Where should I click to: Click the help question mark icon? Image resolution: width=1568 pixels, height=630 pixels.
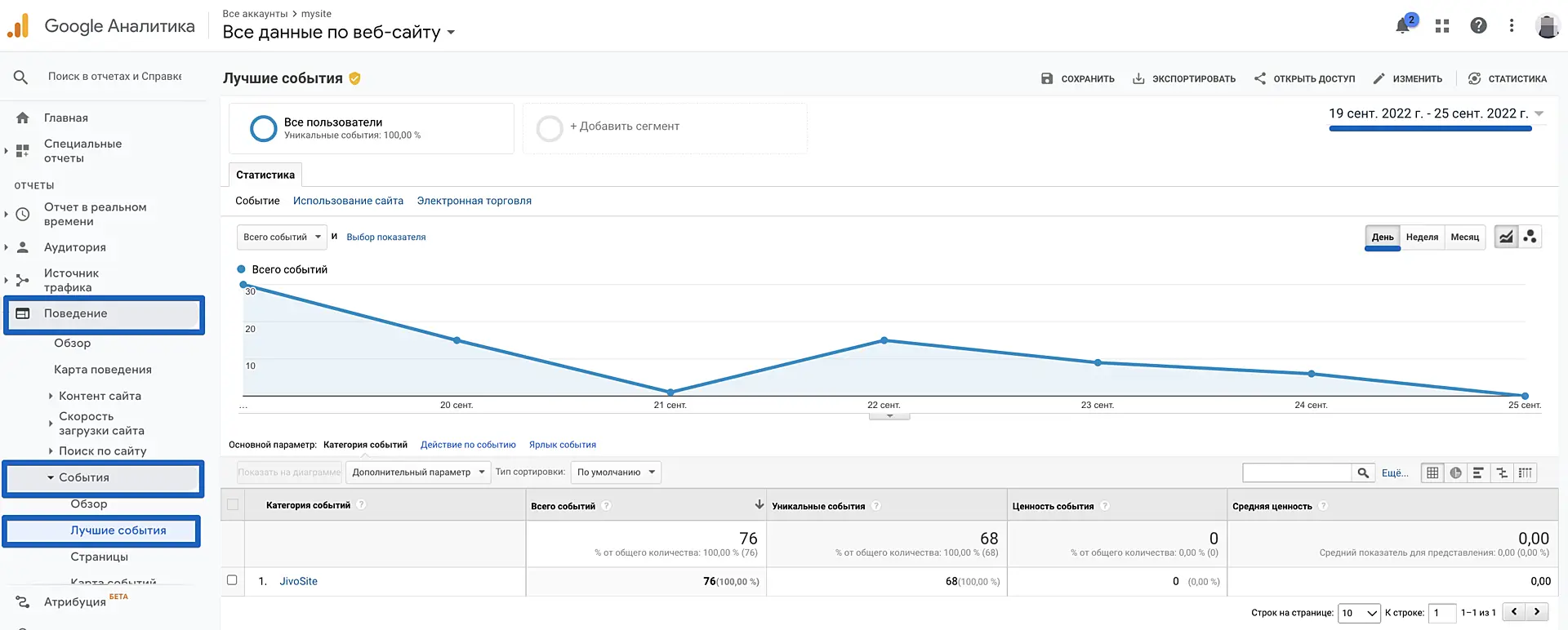(1478, 26)
